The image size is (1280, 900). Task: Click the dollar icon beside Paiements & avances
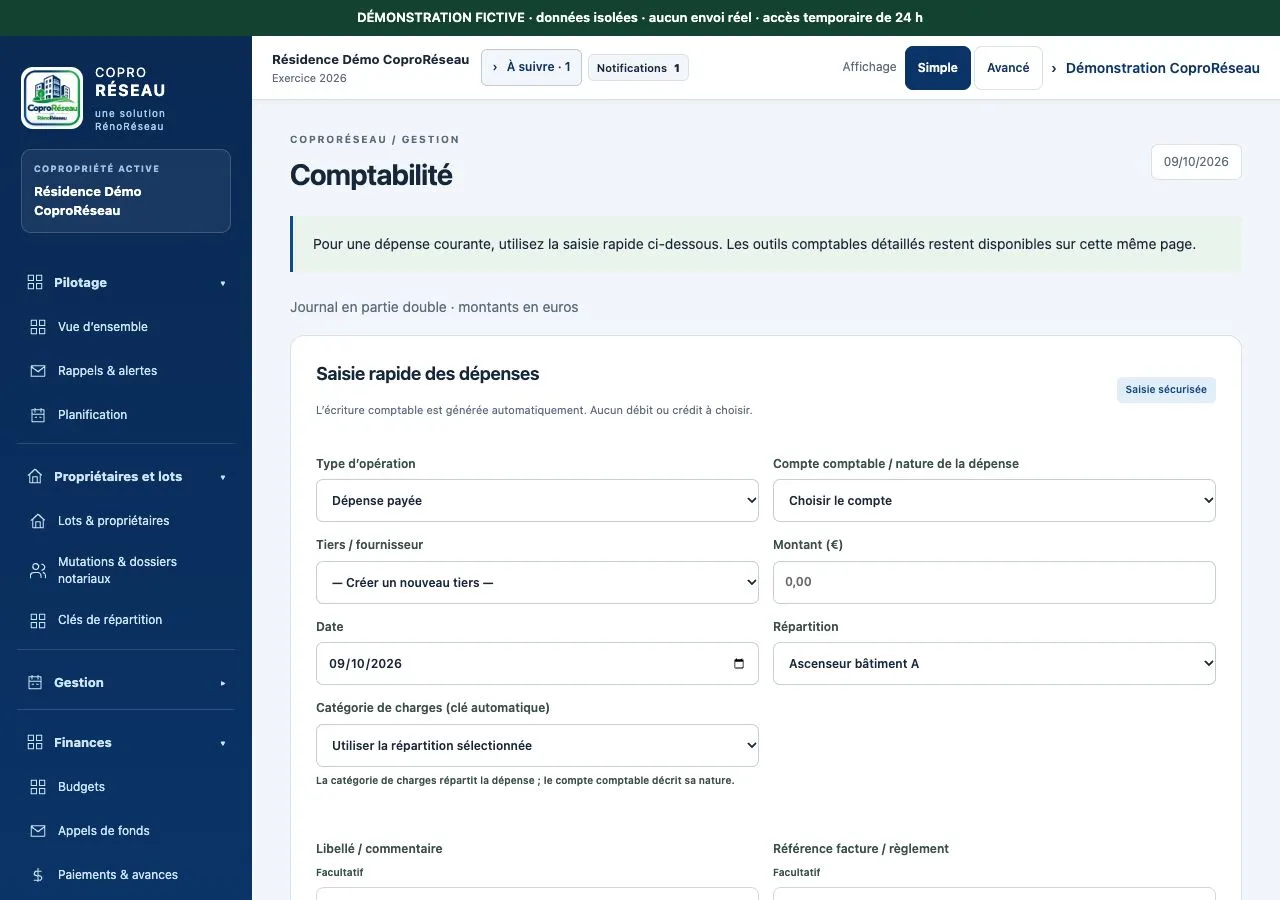pos(38,875)
